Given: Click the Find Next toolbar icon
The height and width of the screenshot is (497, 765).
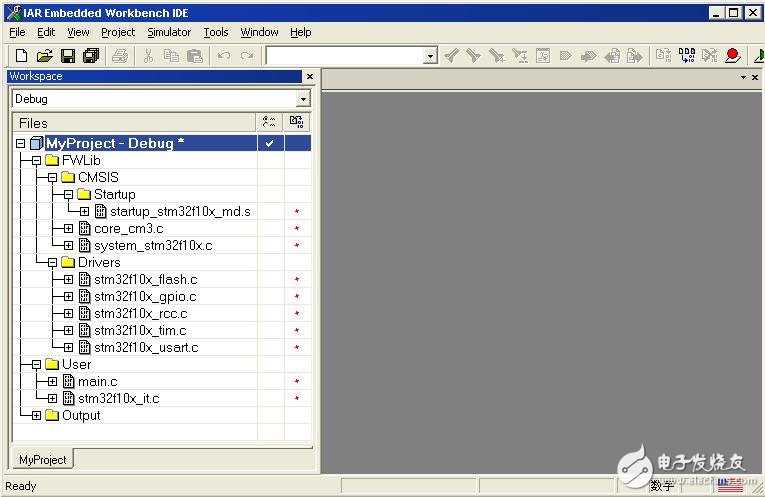Looking at the screenshot, I should pos(473,56).
